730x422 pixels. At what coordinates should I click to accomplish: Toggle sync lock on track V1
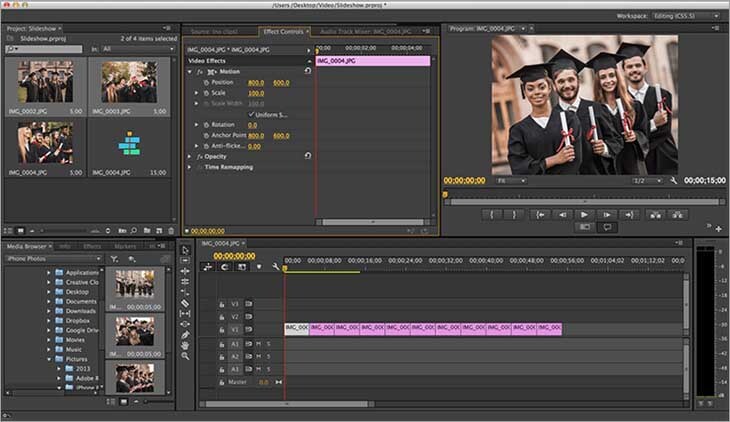pos(249,329)
